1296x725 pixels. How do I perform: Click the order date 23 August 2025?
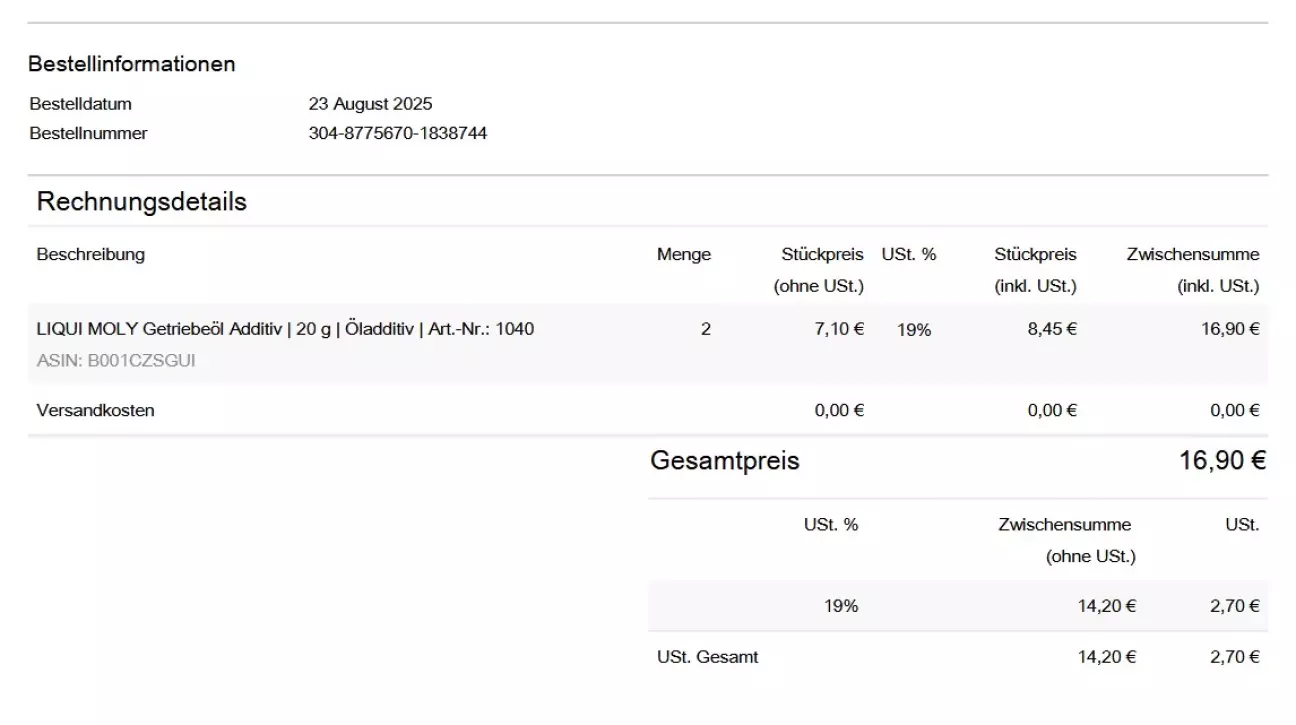pos(370,104)
